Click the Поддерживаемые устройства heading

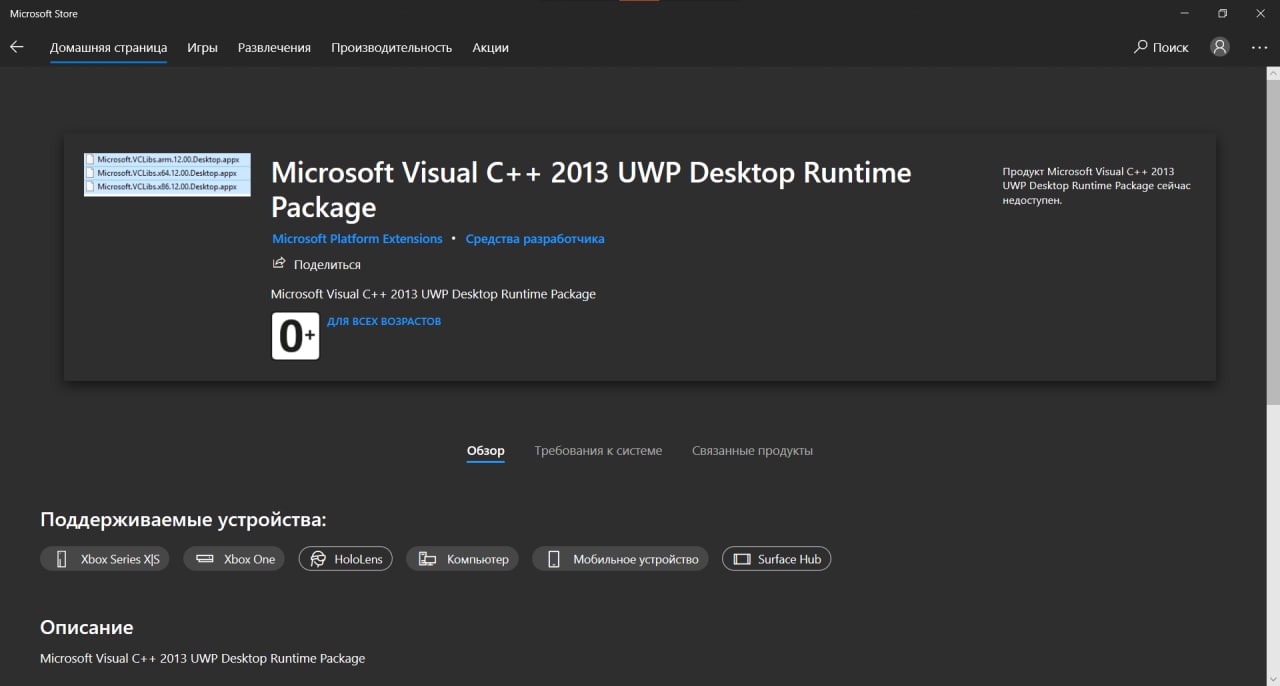coord(183,520)
